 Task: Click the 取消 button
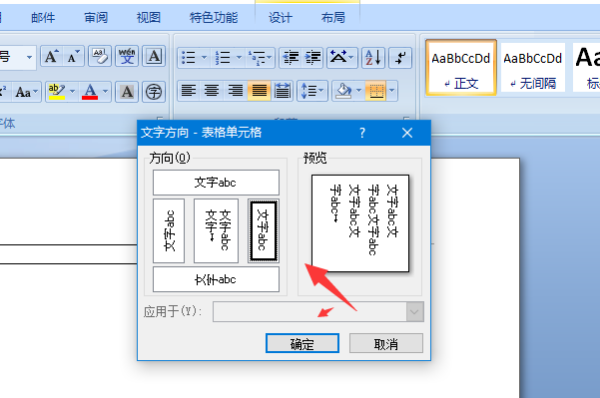click(x=386, y=343)
